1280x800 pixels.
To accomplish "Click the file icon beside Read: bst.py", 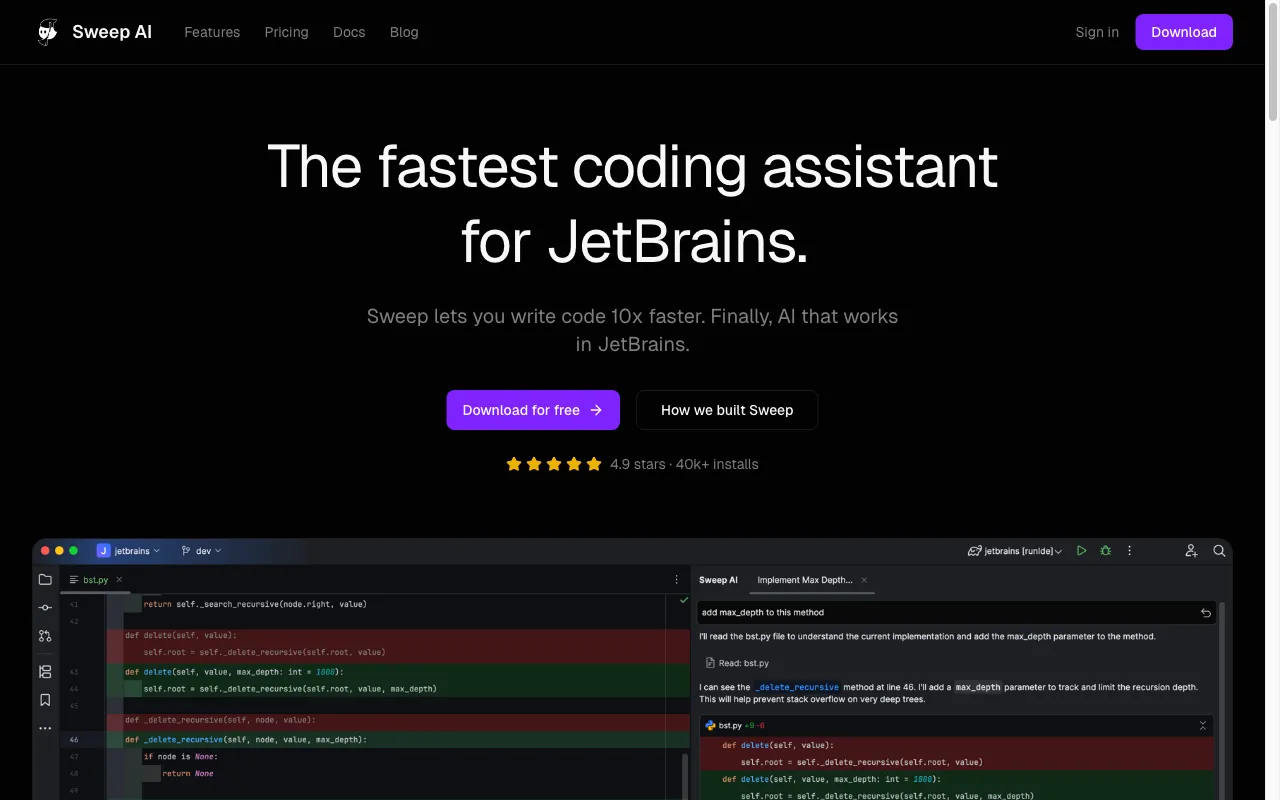I will click(x=710, y=663).
